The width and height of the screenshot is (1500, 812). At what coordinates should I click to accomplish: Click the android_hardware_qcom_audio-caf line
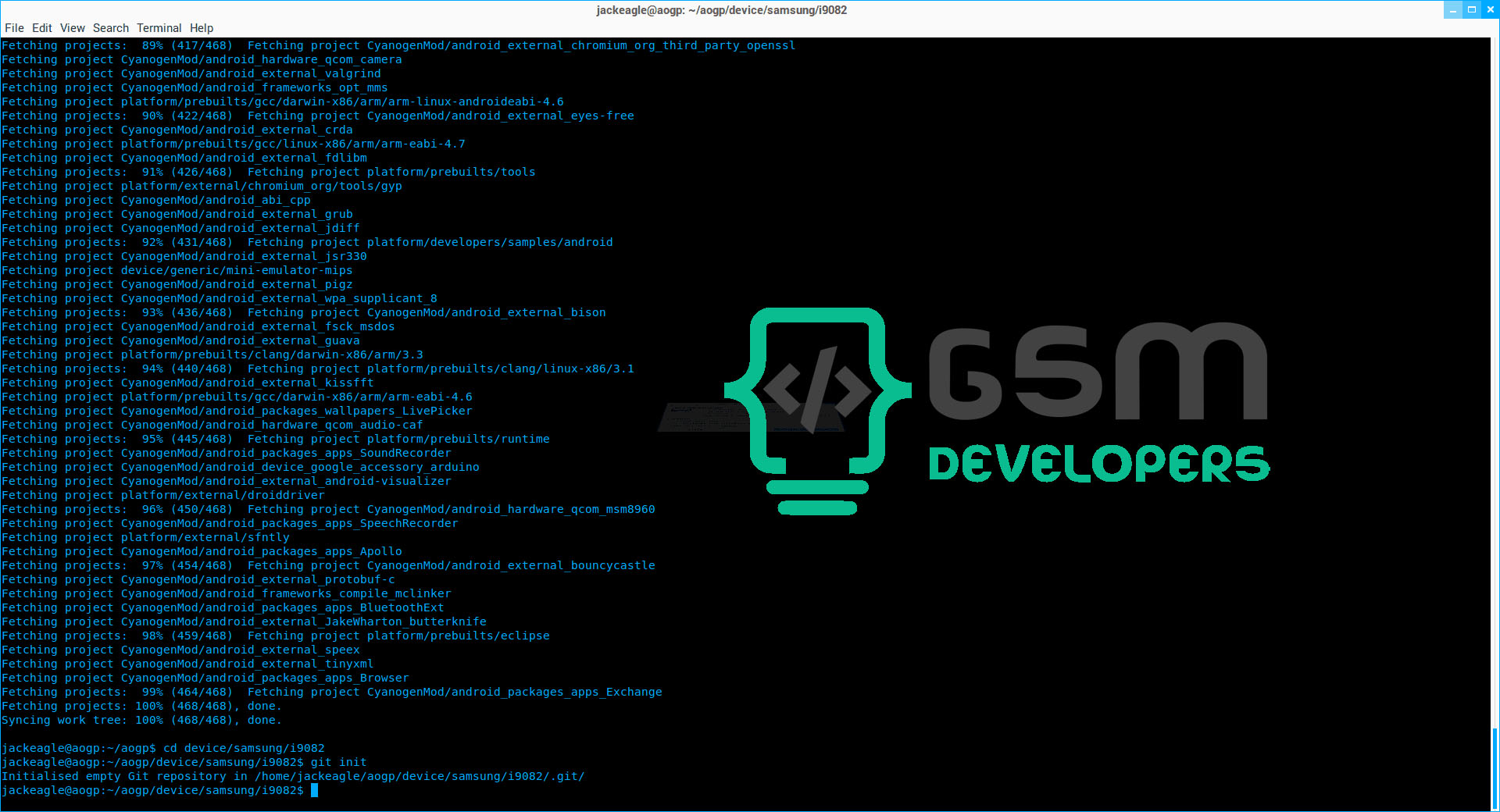tap(212, 425)
